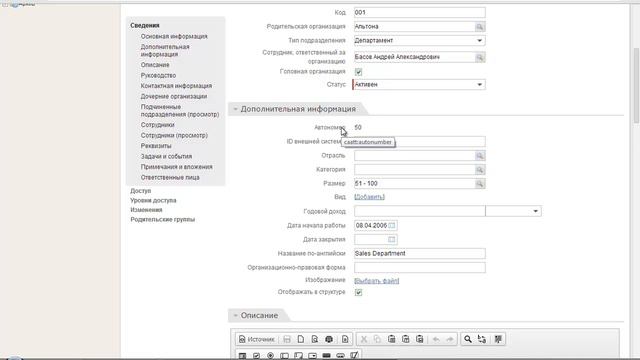Switch to the Сведения section
The width and height of the screenshot is (640, 360).
pyautogui.click(x=145, y=25)
